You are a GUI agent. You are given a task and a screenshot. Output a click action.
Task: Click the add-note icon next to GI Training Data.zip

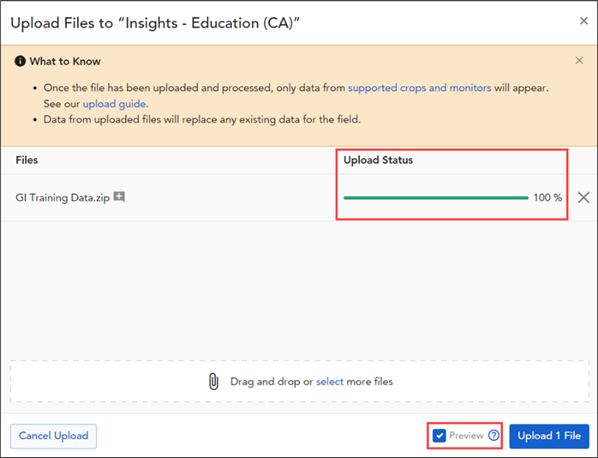119,197
